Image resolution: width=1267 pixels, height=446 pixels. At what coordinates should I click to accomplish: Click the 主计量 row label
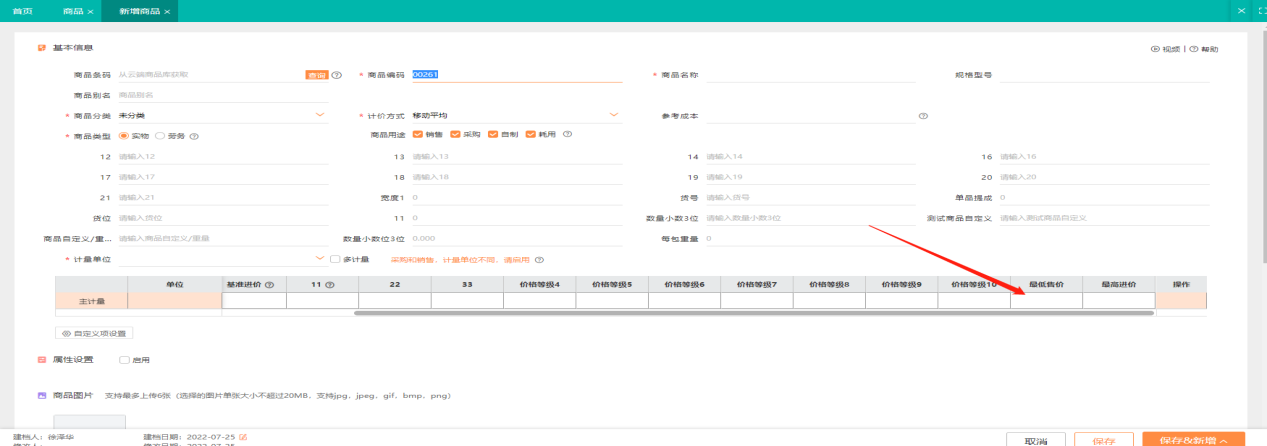[x=92, y=300]
